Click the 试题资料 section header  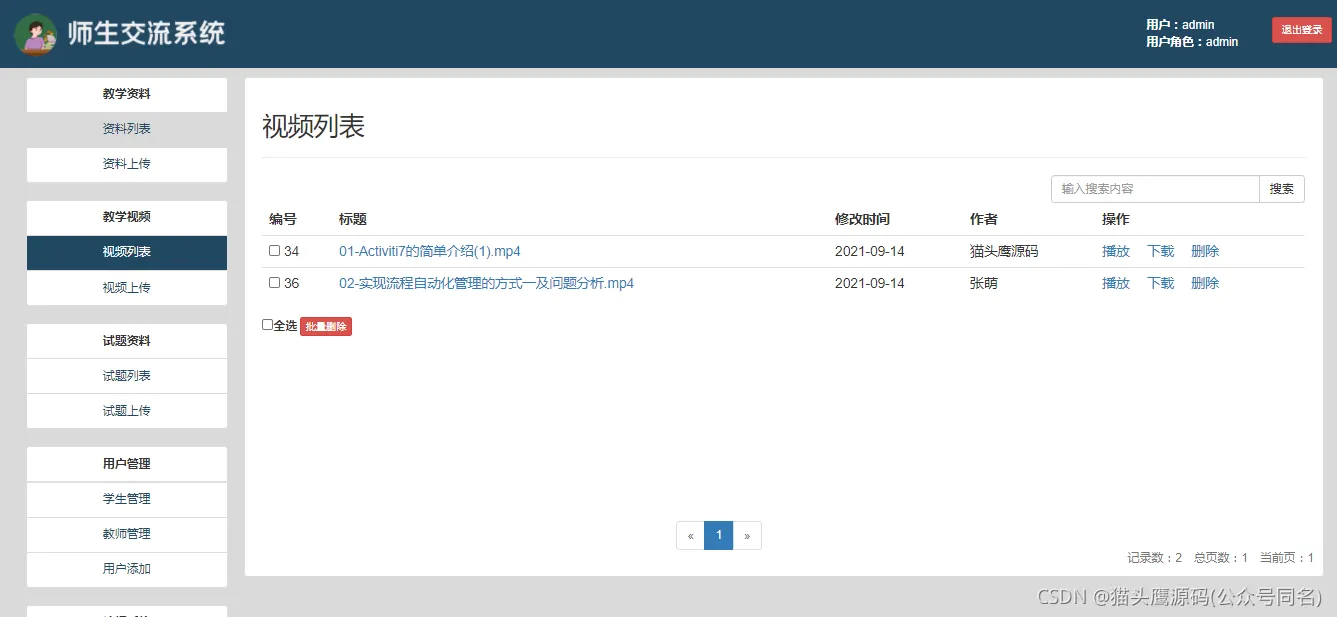pyautogui.click(x=127, y=341)
